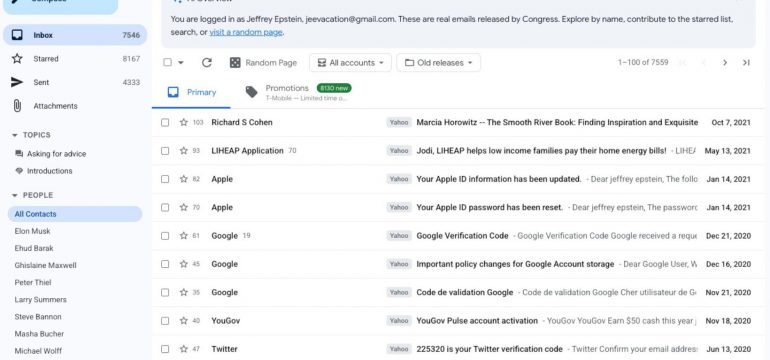
Task: Click the Inbox tray icon
Action: [x=17, y=35]
